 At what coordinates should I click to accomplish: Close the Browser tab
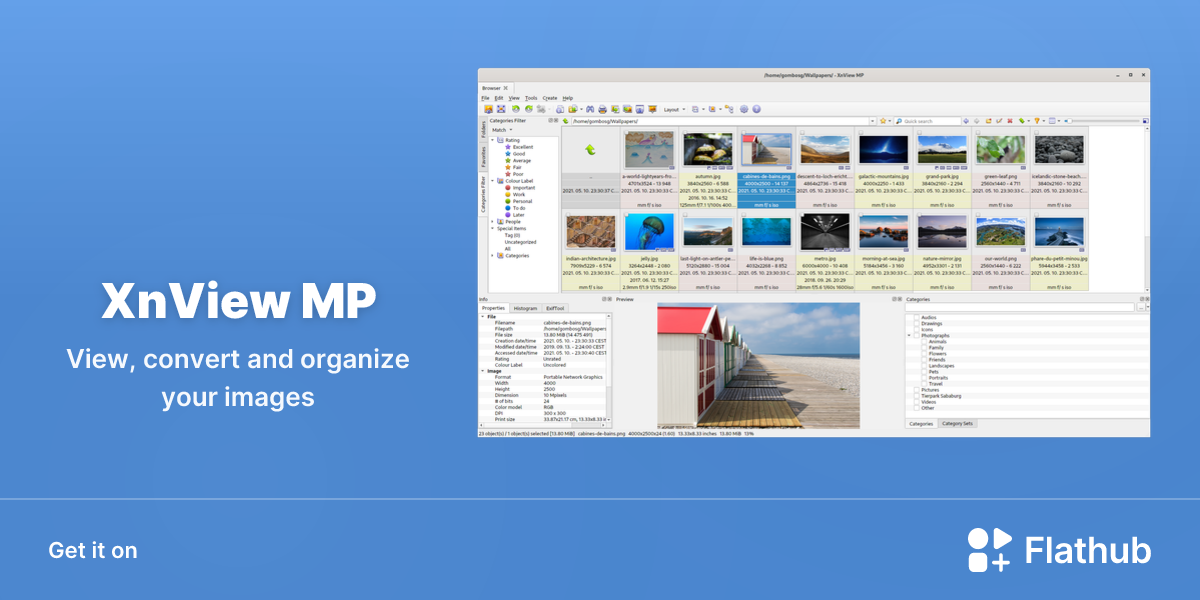pyautogui.click(x=506, y=88)
